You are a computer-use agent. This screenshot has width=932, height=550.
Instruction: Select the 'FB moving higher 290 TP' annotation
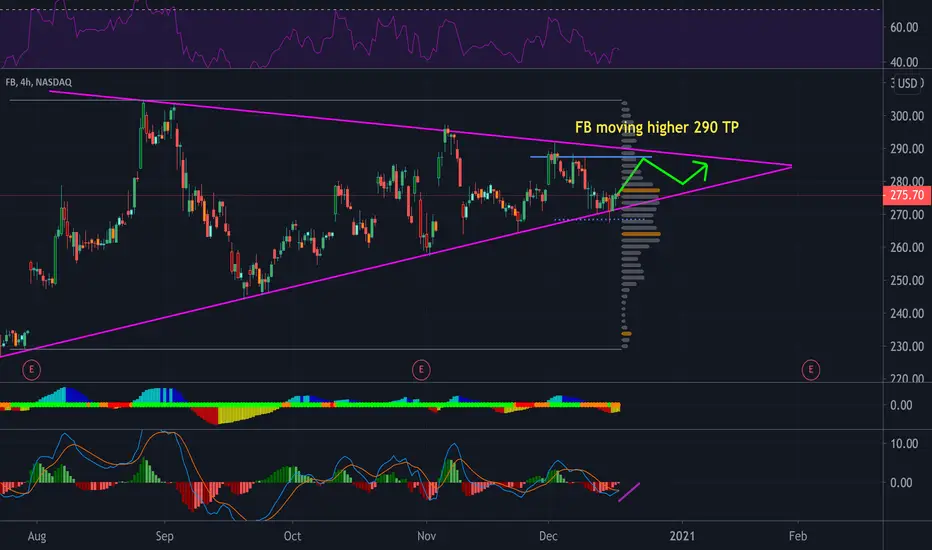point(657,127)
